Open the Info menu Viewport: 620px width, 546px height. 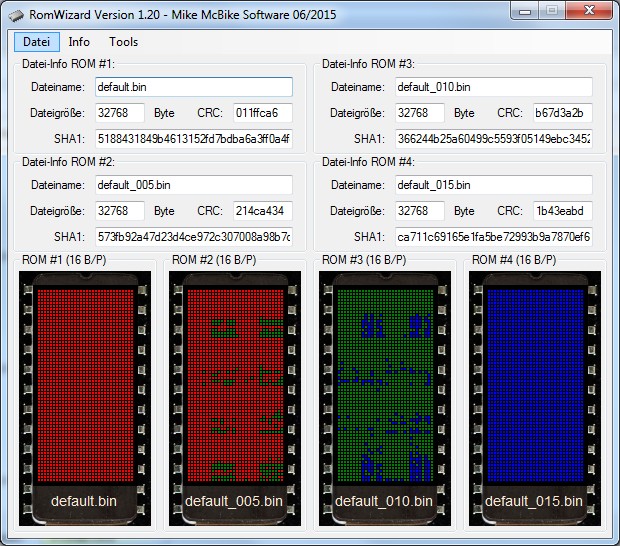79,42
